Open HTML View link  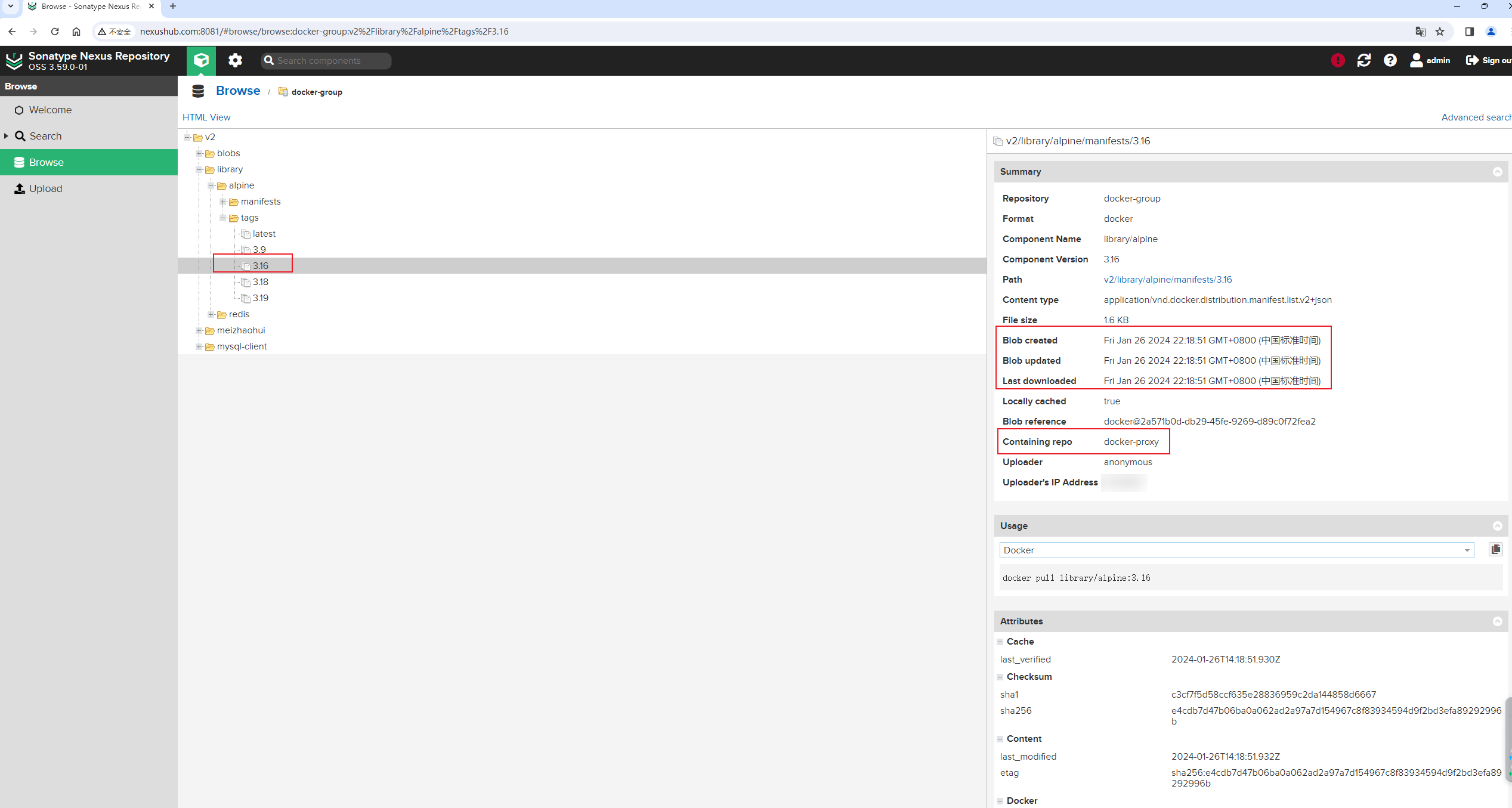206,117
